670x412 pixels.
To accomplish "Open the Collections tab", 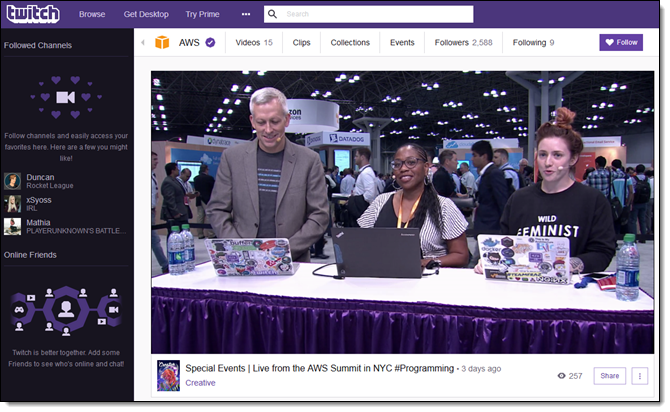I will point(350,43).
